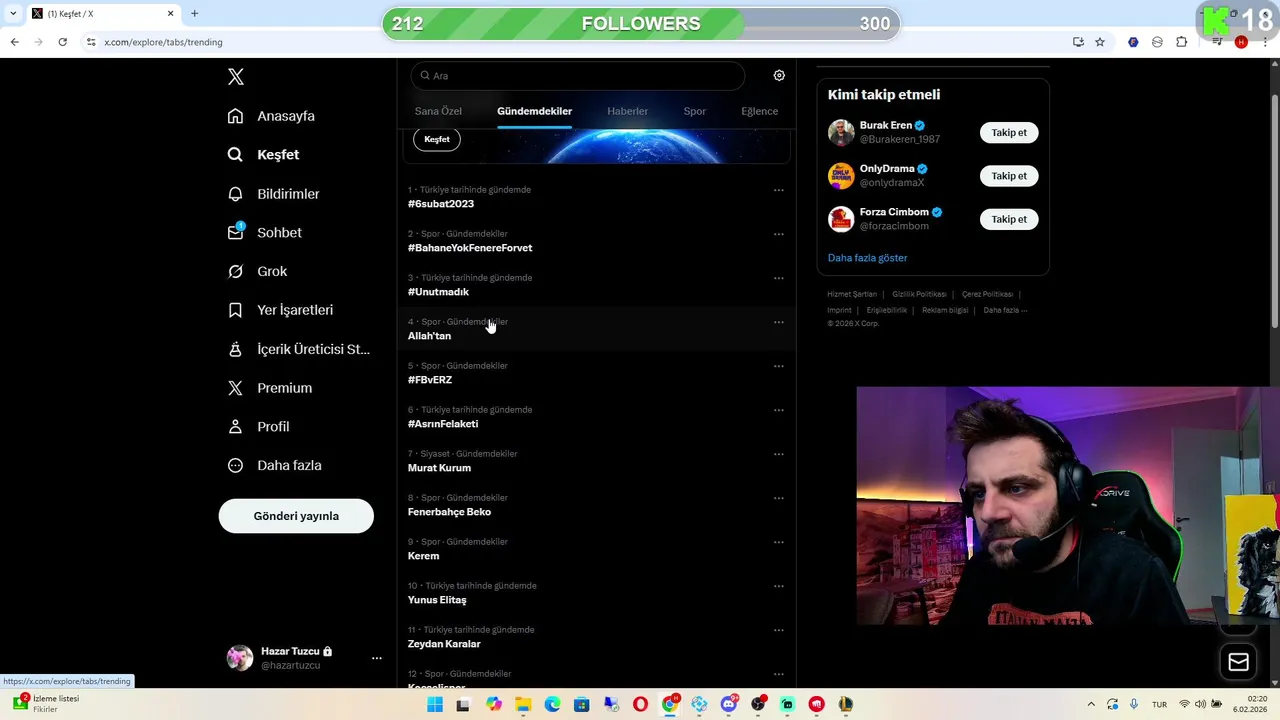Image resolution: width=1280 pixels, height=720 pixels.
Task: Open Microsoft Edge from taskbar
Action: (x=552, y=704)
